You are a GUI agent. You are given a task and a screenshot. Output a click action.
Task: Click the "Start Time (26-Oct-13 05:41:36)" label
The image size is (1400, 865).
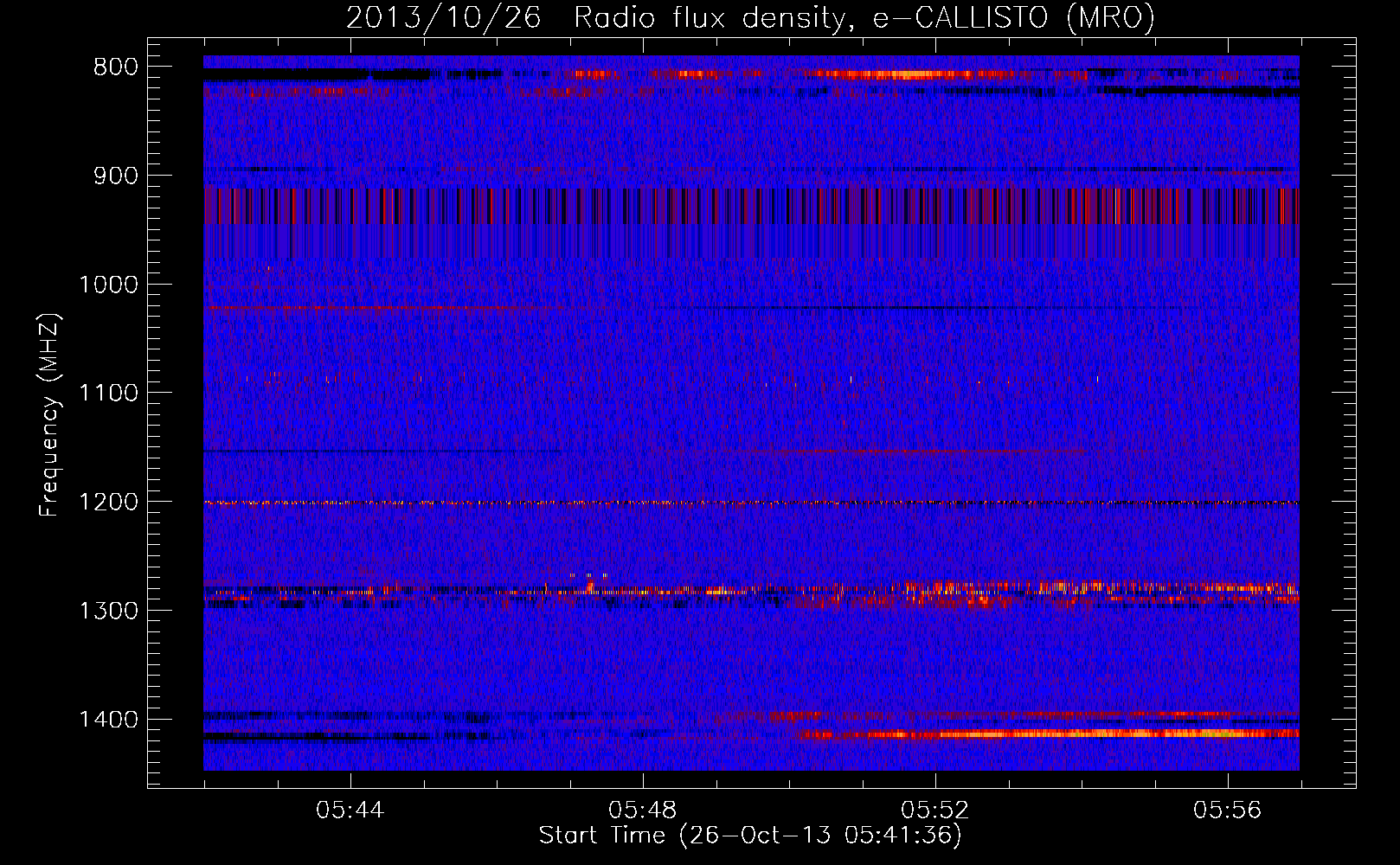tap(750, 836)
